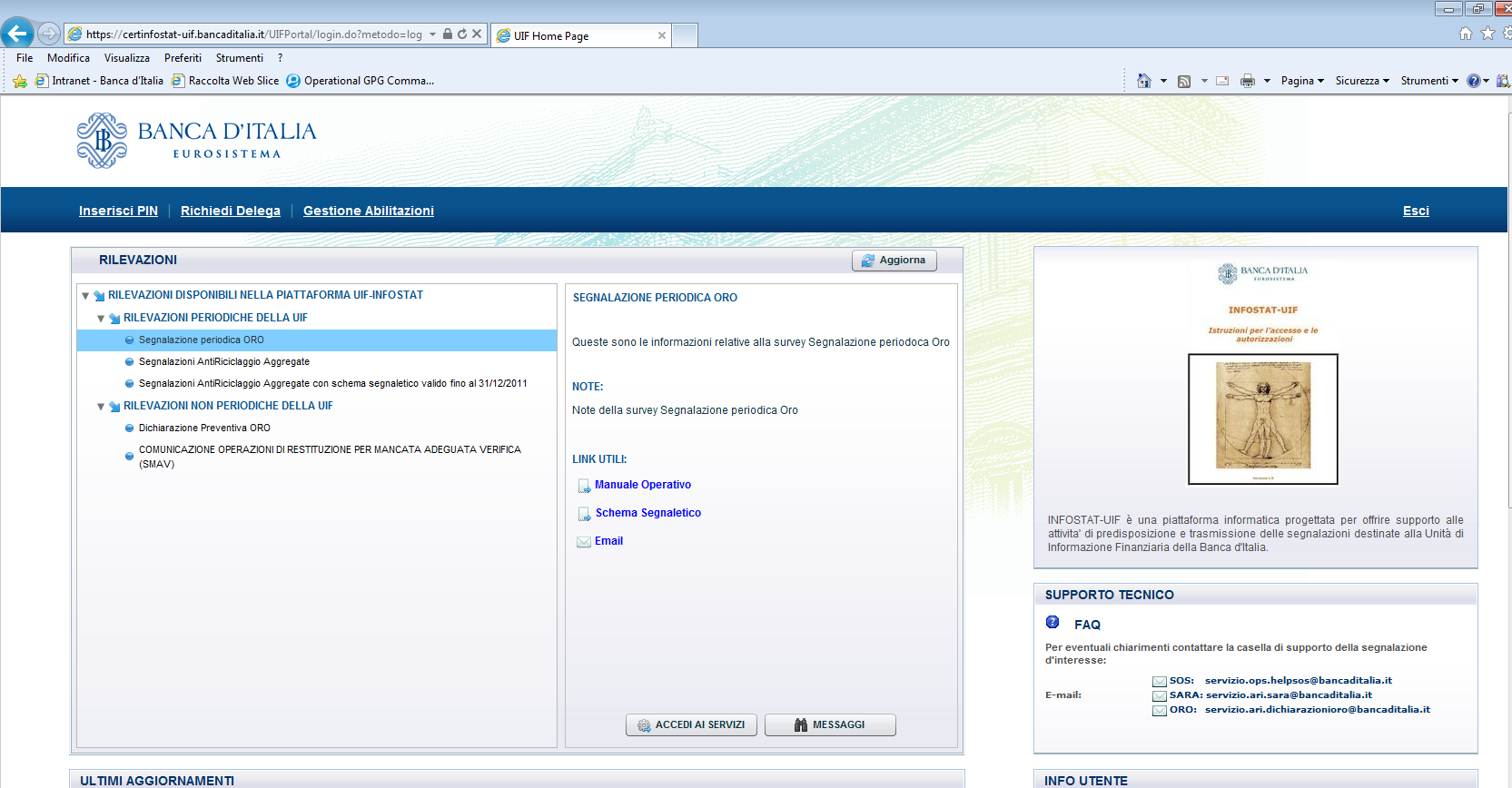1512x788 pixels.
Task: Click the Aggiorna button
Action: [894, 260]
